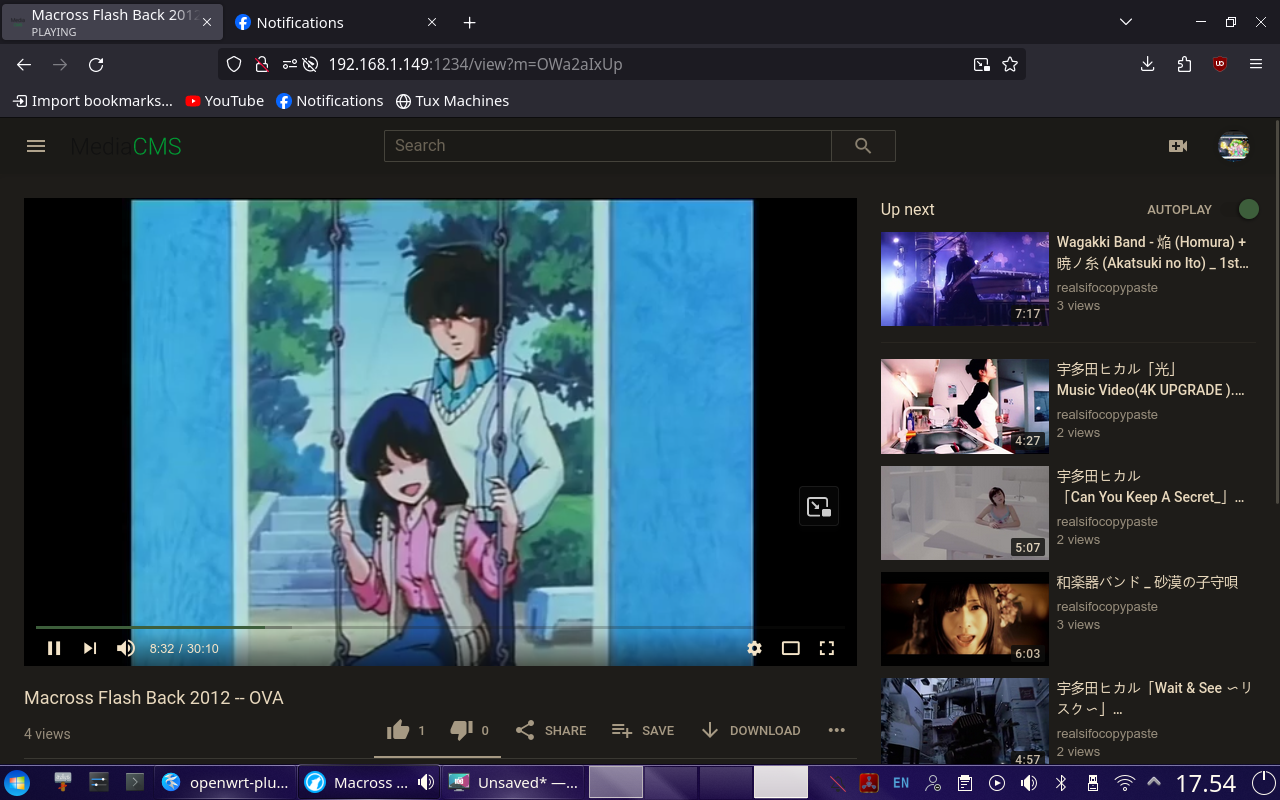Go back in browser history
Viewport: 1280px width, 800px height.
click(24, 64)
